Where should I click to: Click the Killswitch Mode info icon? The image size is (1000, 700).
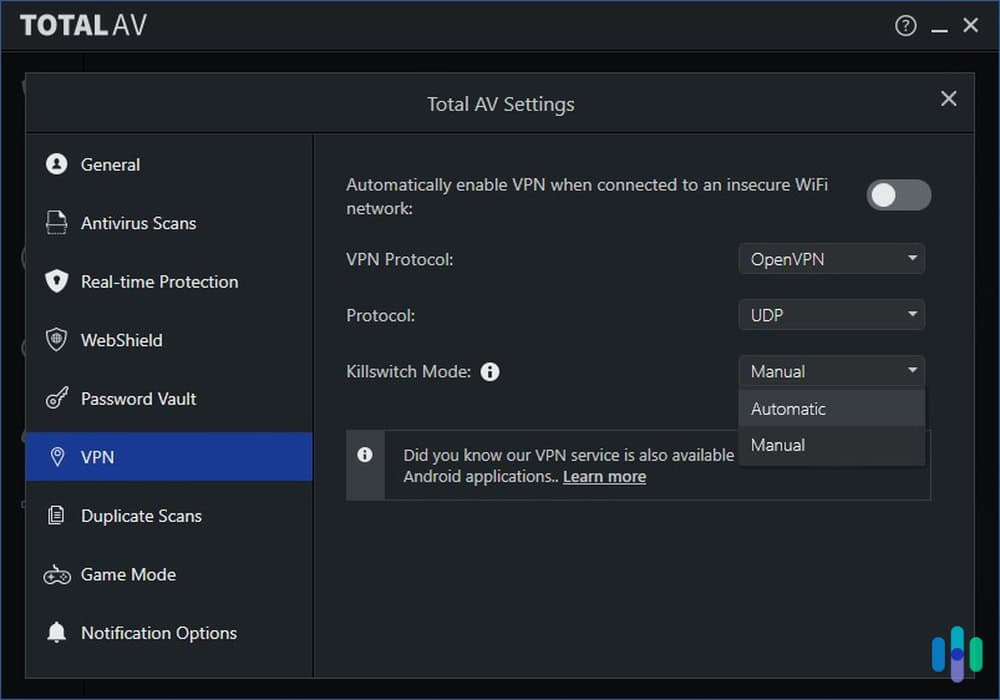(490, 371)
